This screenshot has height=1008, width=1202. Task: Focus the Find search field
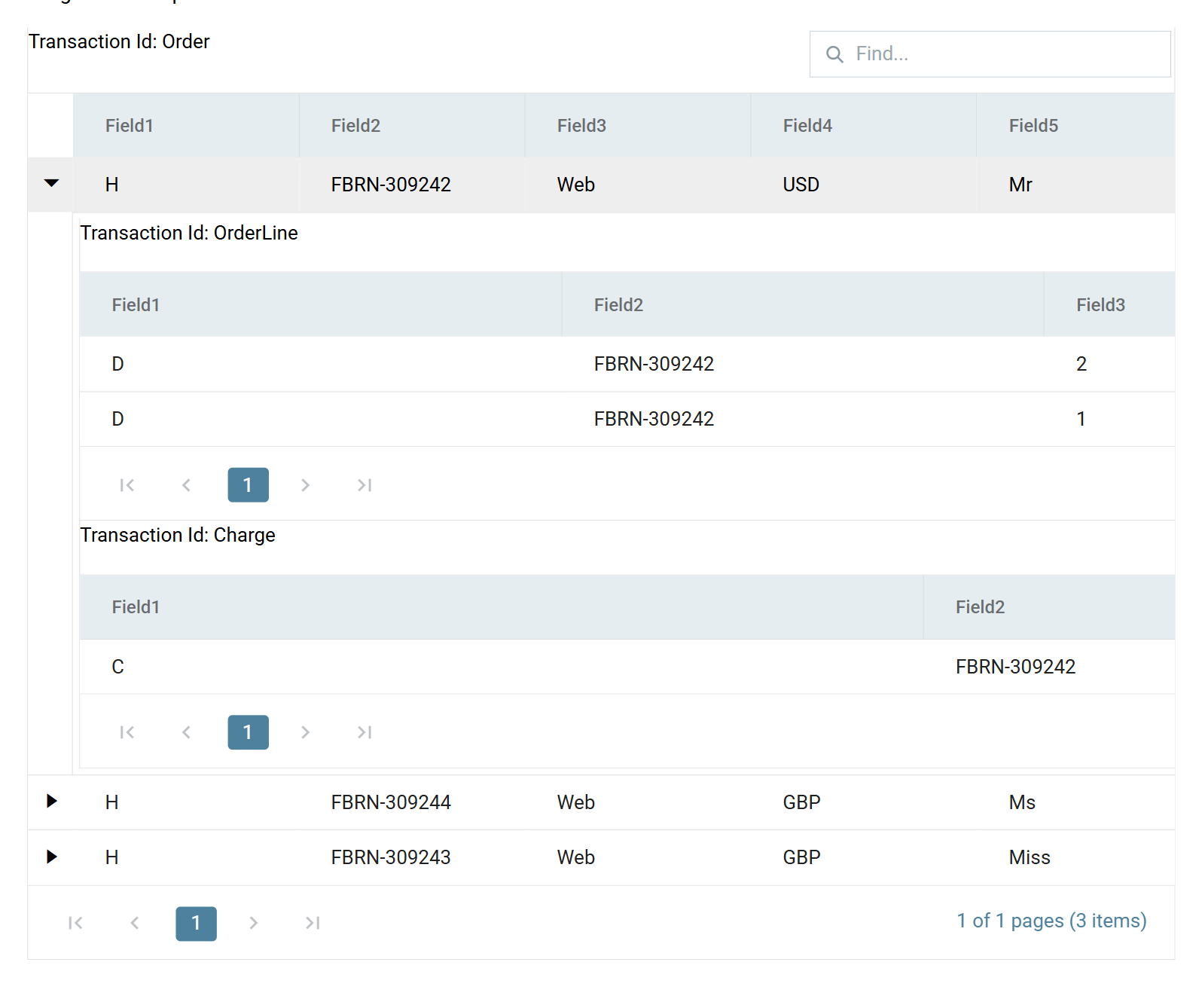click(990, 54)
